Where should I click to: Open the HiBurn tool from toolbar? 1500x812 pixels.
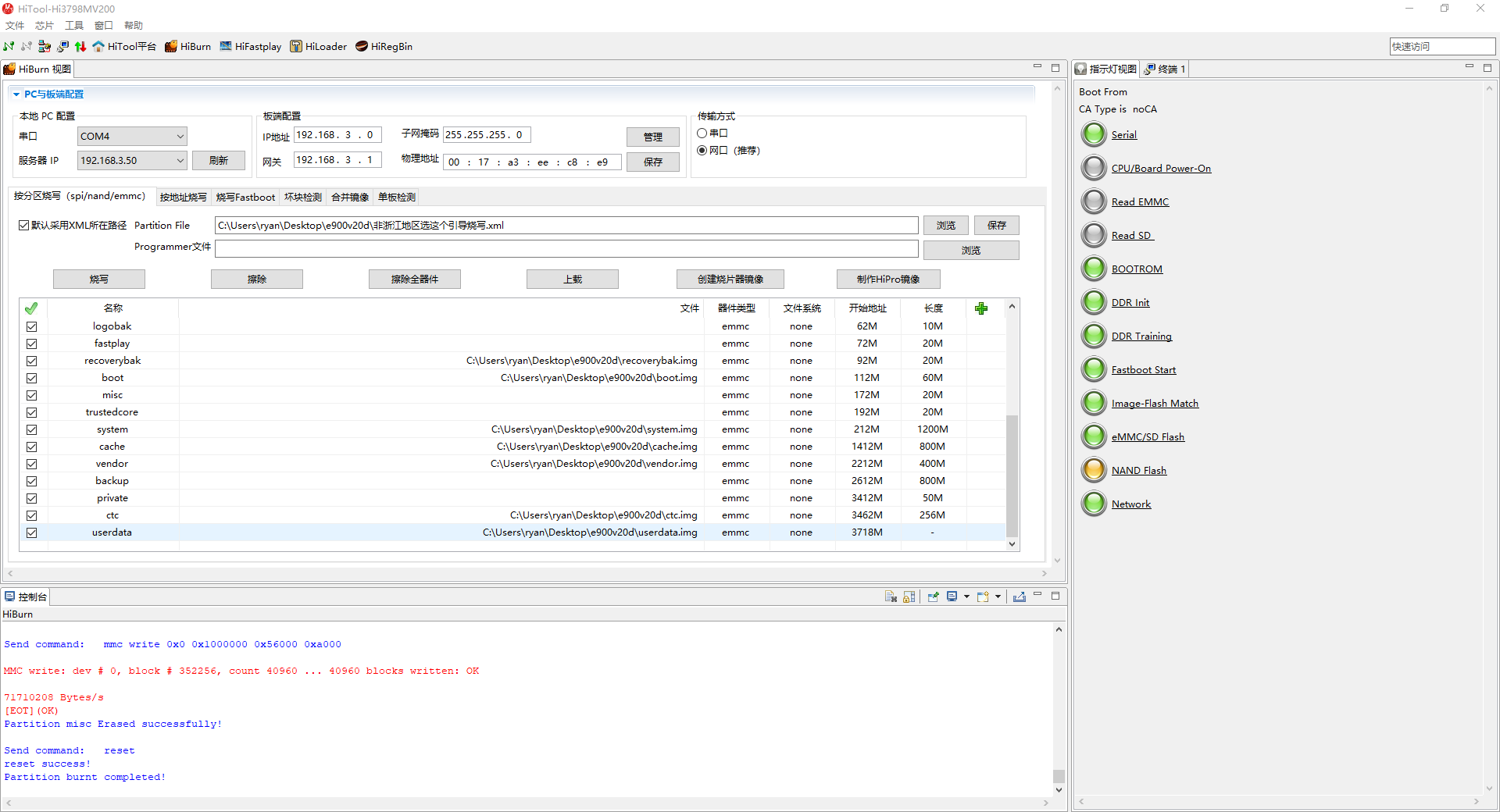click(x=187, y=47)
